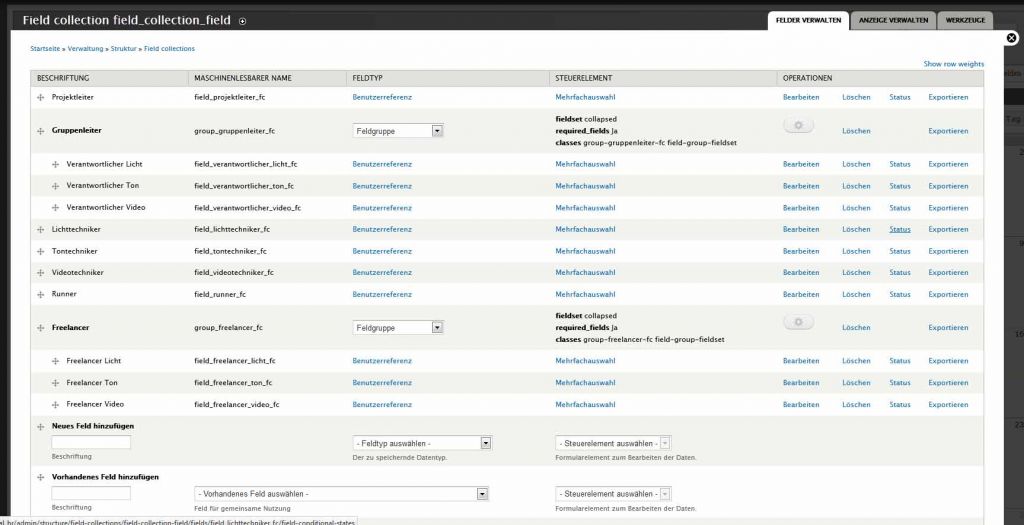Click the drag handle for Runner row

(x=41, y=295)
